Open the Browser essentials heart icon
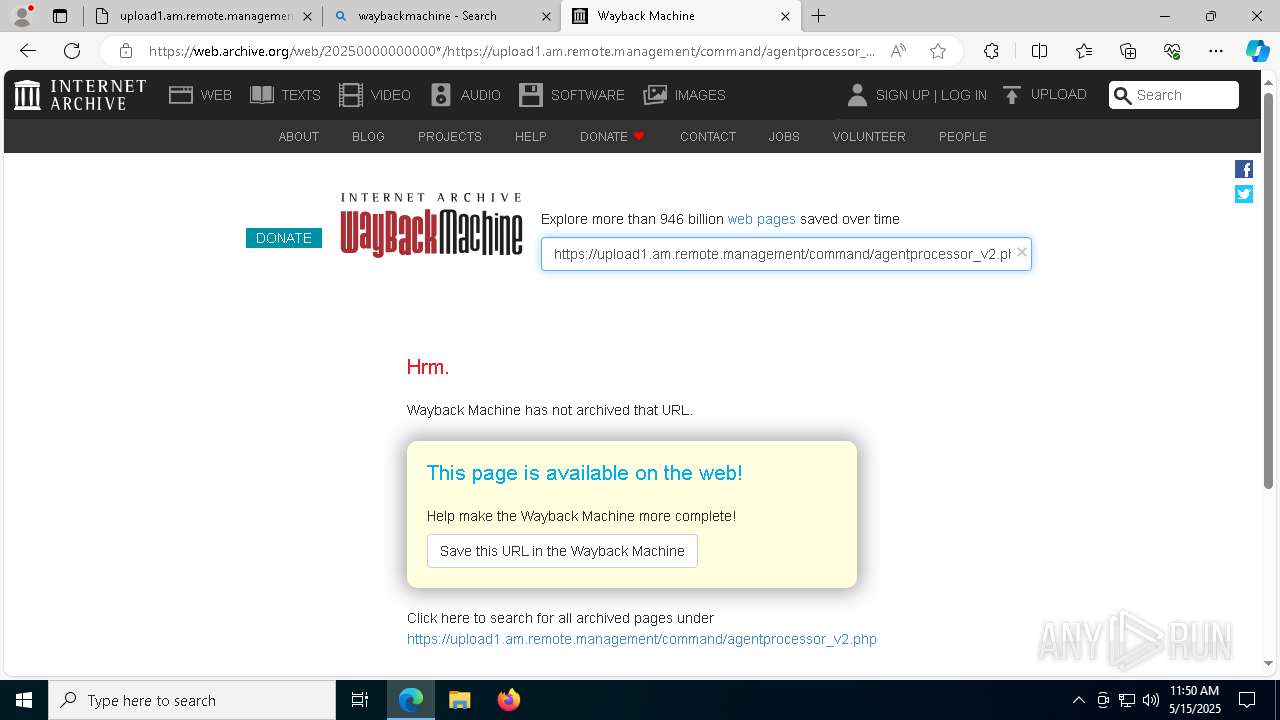 [x=1172, y=51]
